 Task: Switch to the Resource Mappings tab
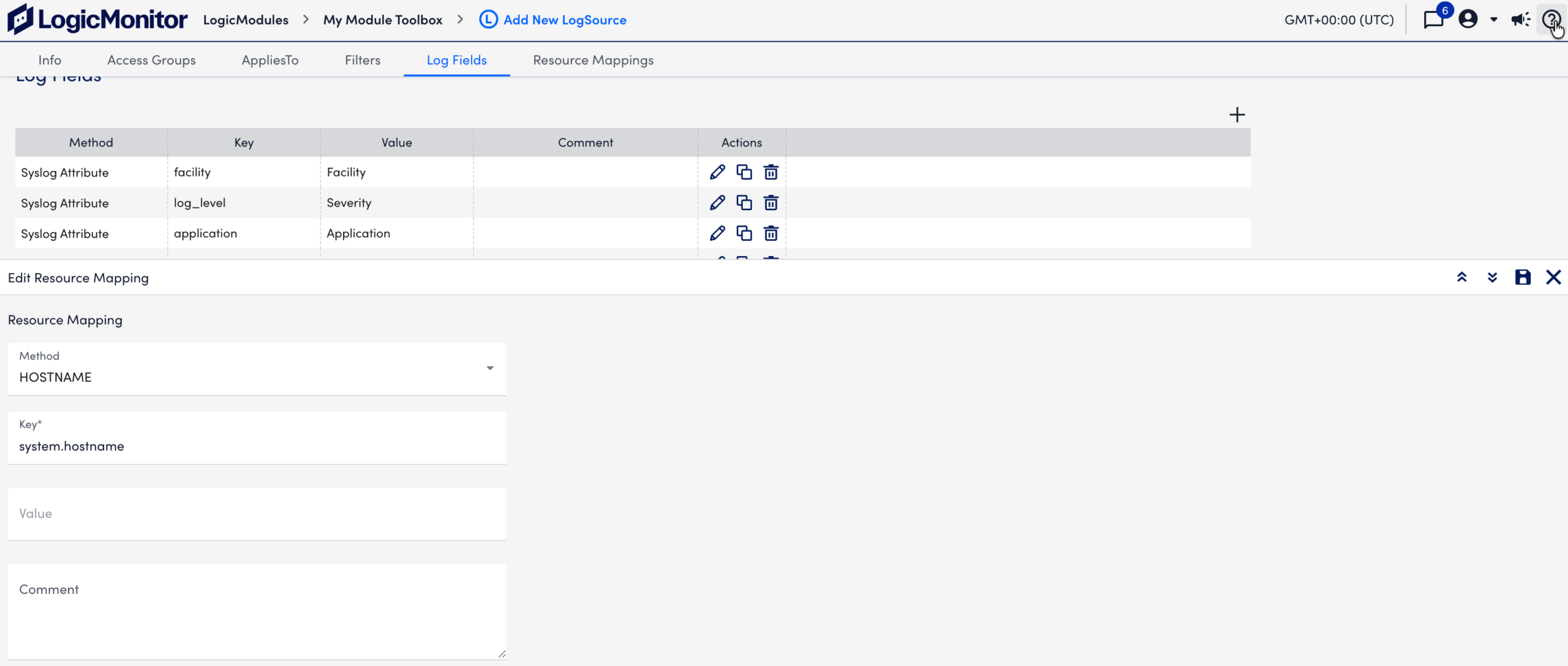click(592, 59)
